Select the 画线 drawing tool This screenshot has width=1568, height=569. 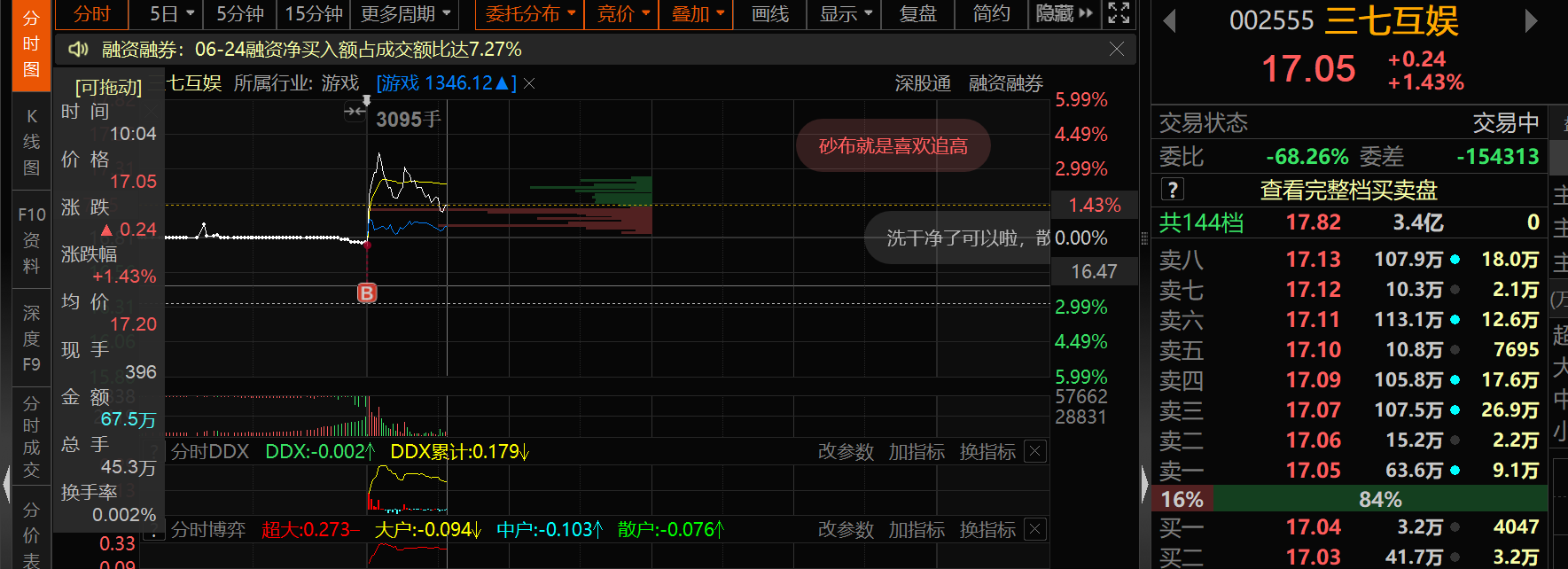pos(770,14)
